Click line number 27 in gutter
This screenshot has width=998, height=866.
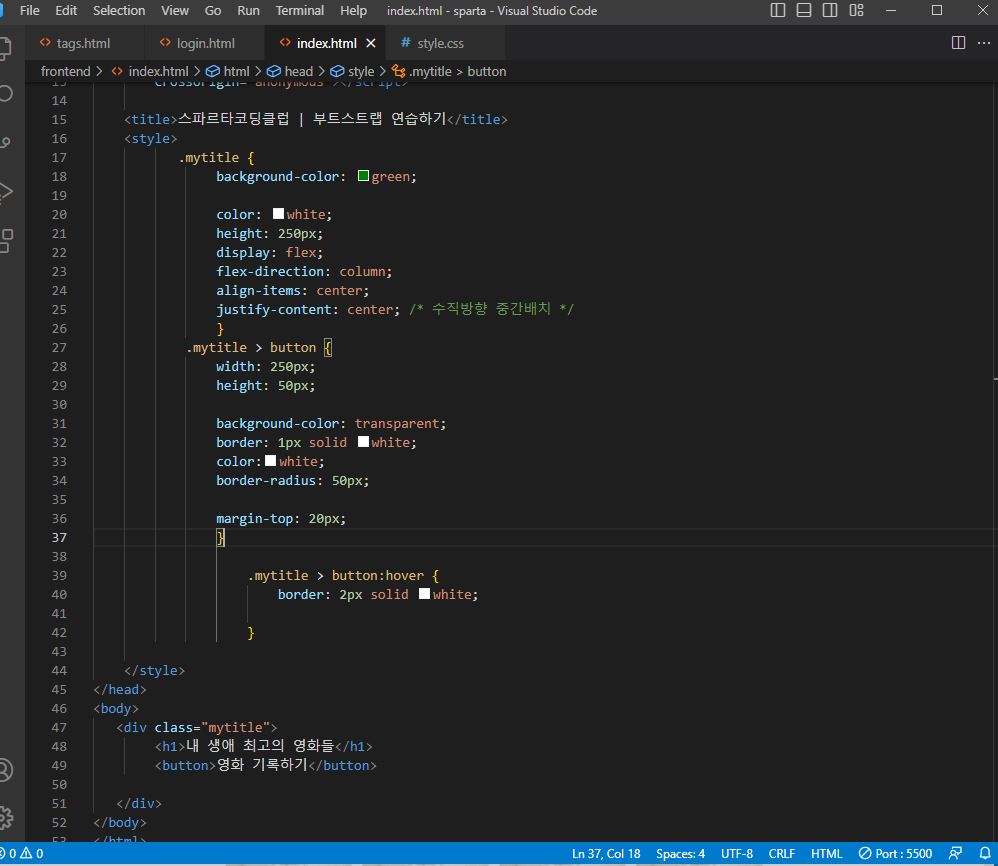click(59, 347)
